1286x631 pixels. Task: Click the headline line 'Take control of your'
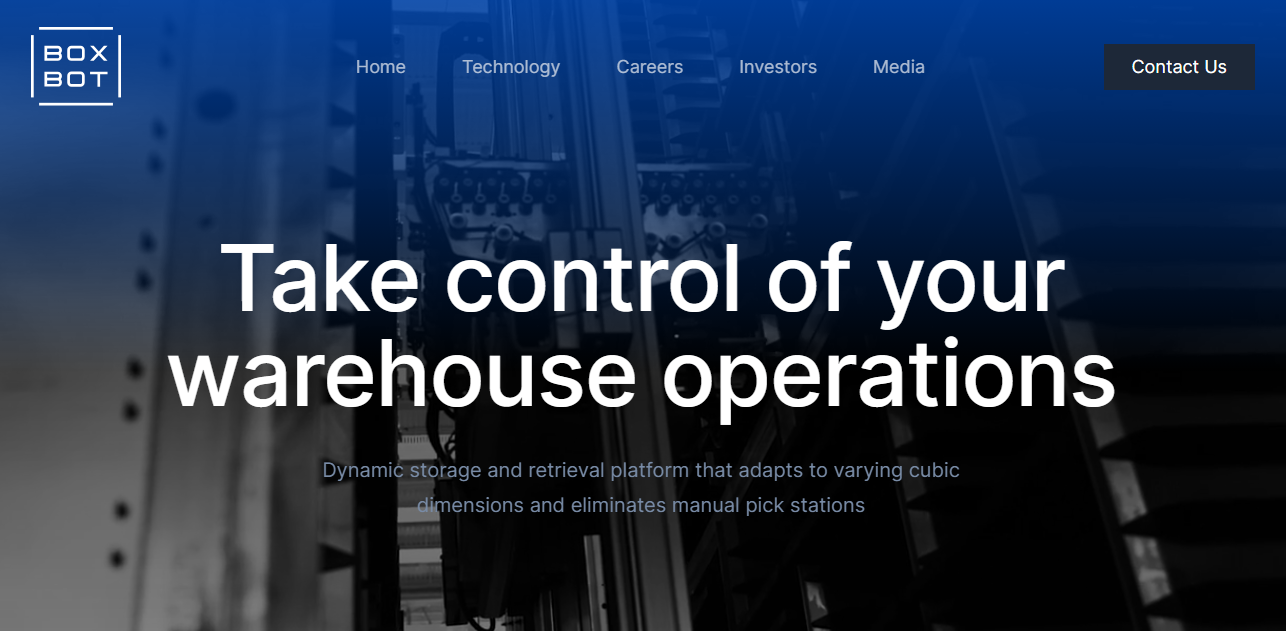[643, 279]
